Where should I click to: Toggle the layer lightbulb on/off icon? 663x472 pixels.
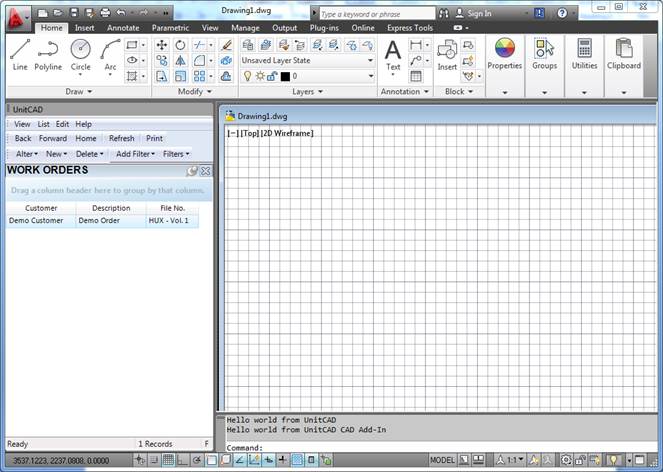248,76
